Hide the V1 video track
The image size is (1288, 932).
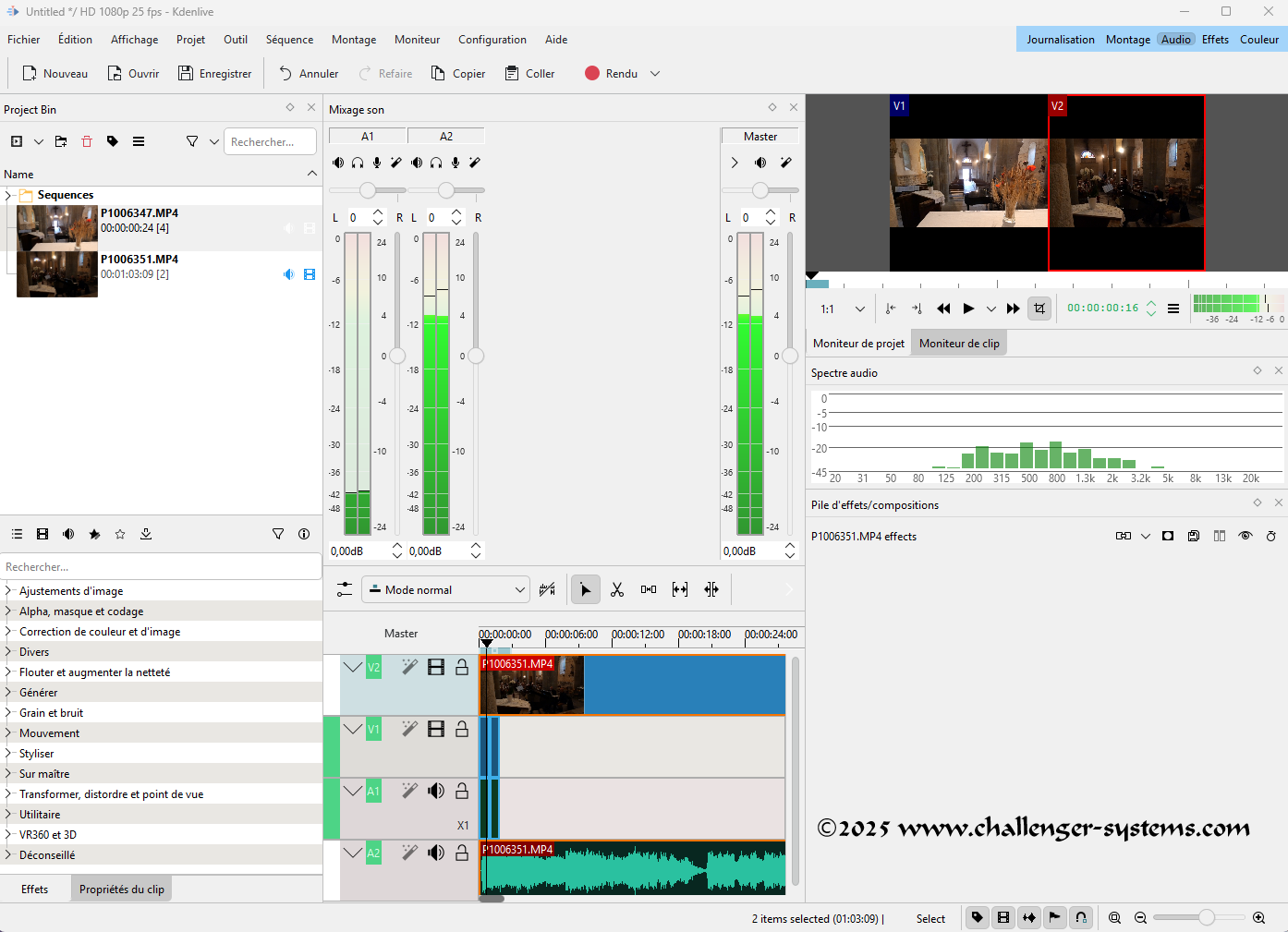436,729
